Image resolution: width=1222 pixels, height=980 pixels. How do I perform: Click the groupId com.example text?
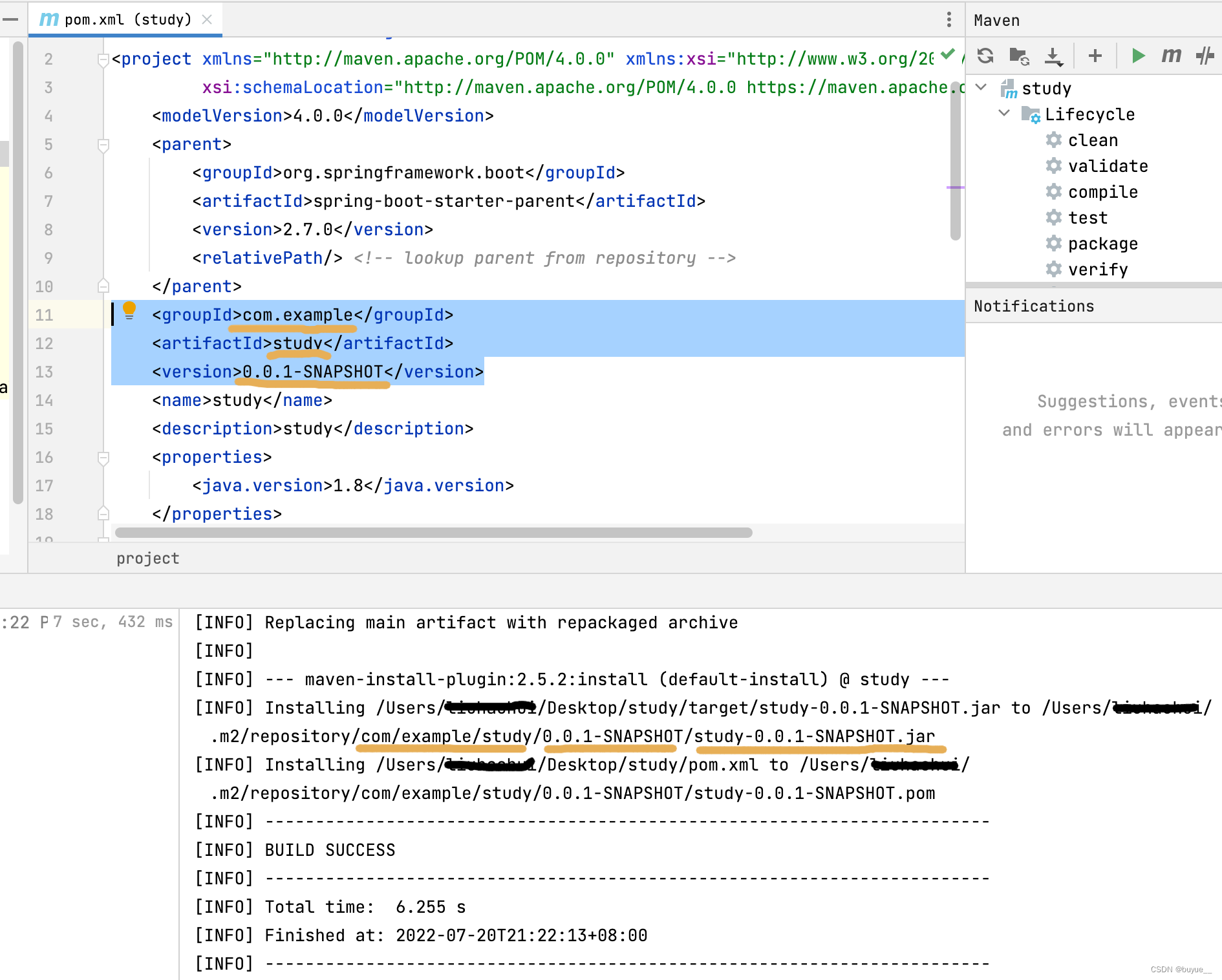click(x=298, y=315)
